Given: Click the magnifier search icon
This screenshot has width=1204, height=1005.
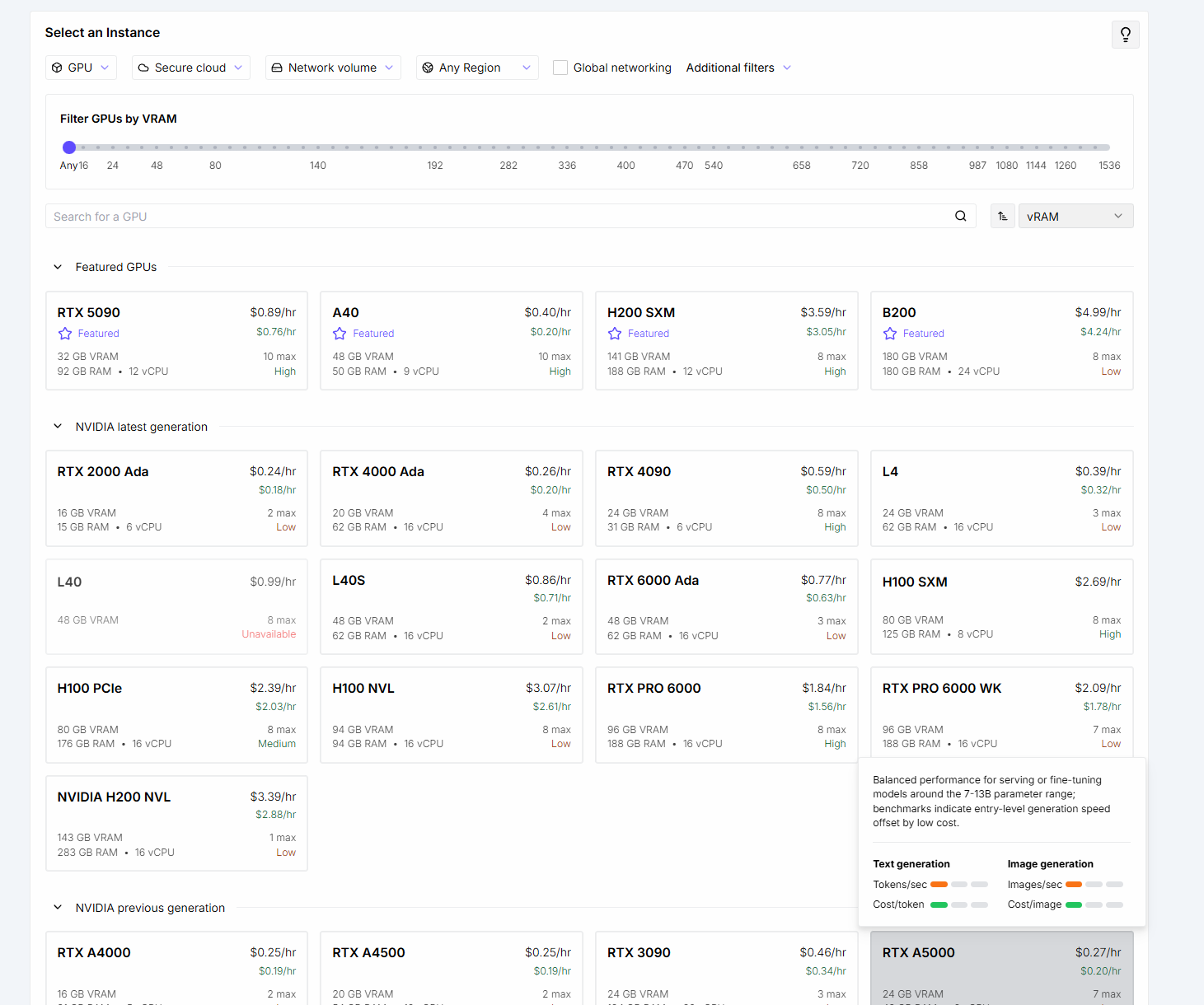Looking at the screenshot, I should pos(960,216).
